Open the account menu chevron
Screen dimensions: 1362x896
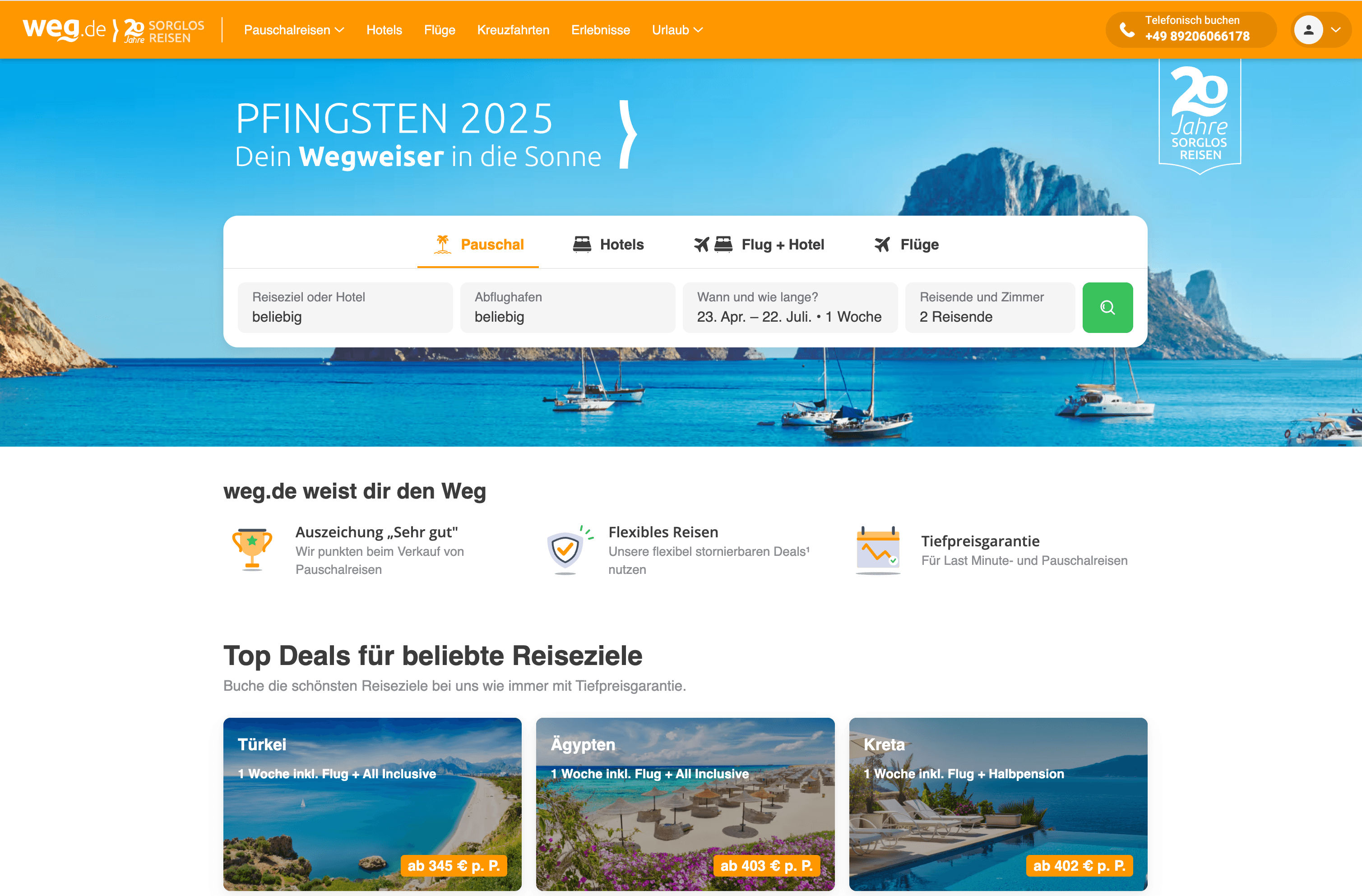click(1336, 30)
